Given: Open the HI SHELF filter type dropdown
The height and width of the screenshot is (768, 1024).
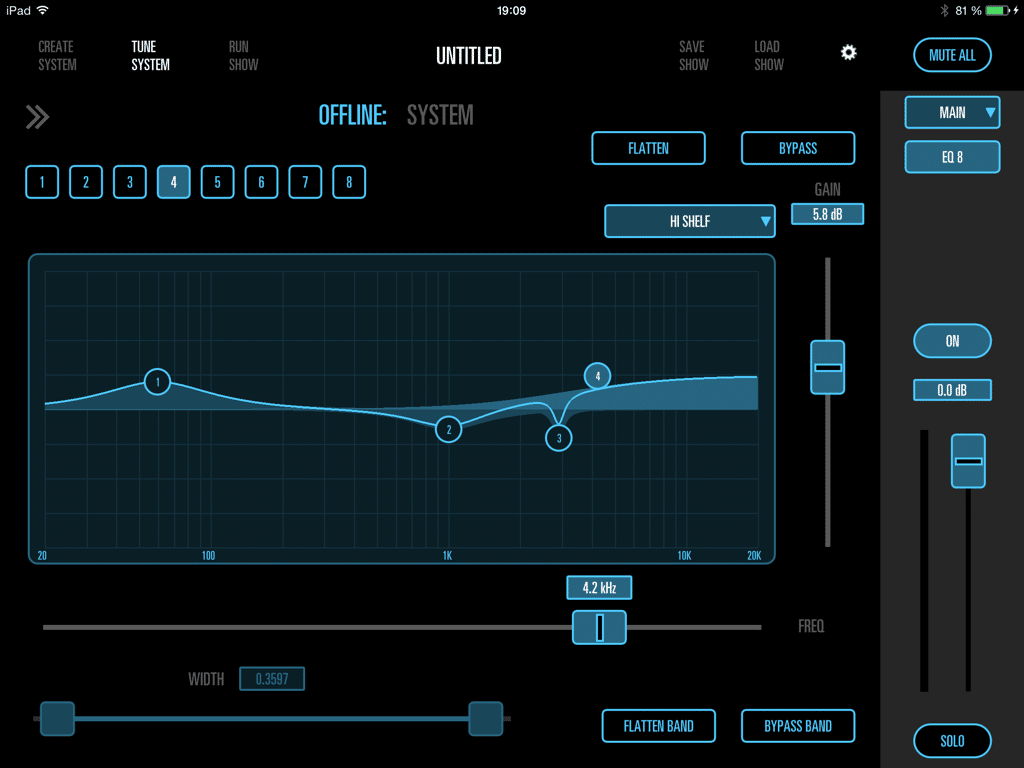Looking at the screenshot, I should click(x=690, y=221).
